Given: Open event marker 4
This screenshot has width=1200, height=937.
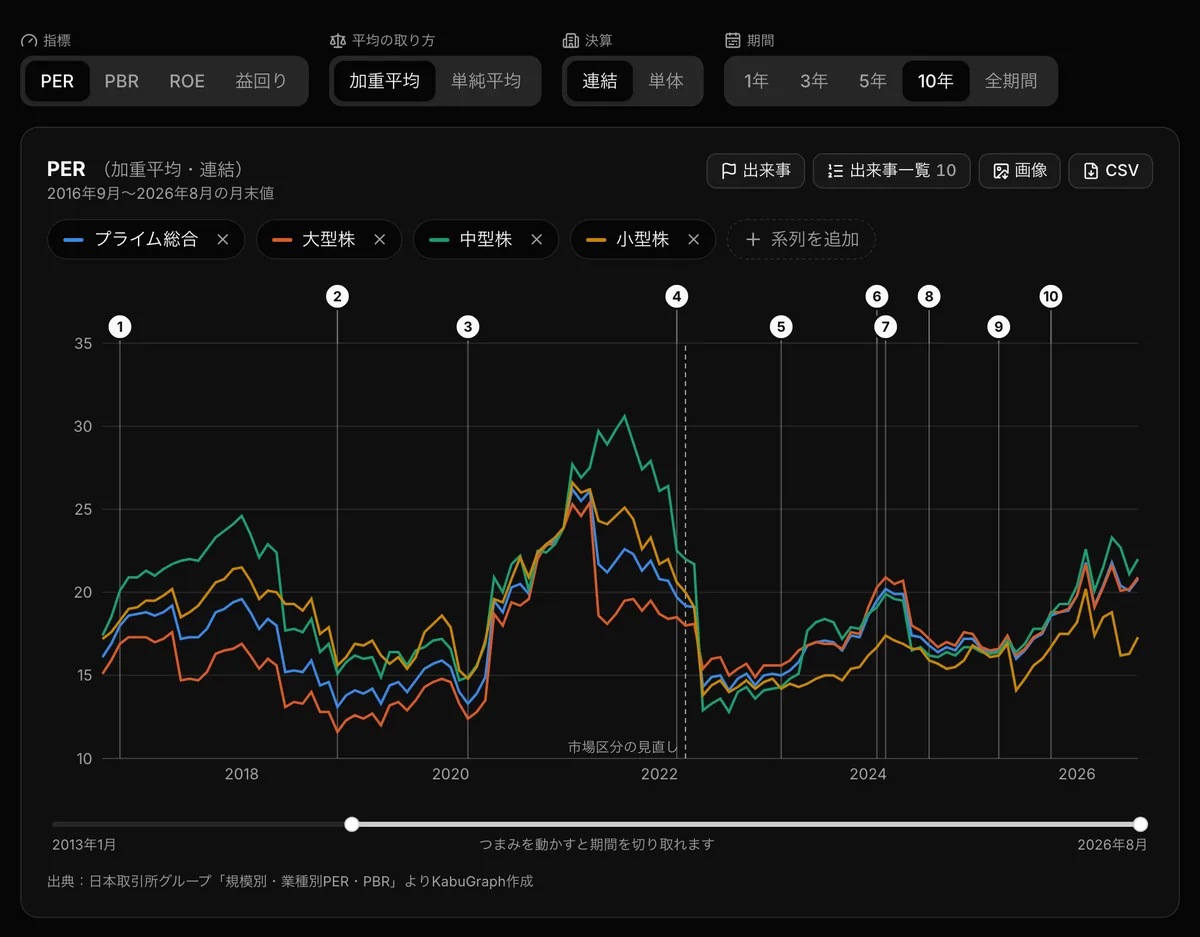Looking at the screenshot, I should [x=677, y=296].
